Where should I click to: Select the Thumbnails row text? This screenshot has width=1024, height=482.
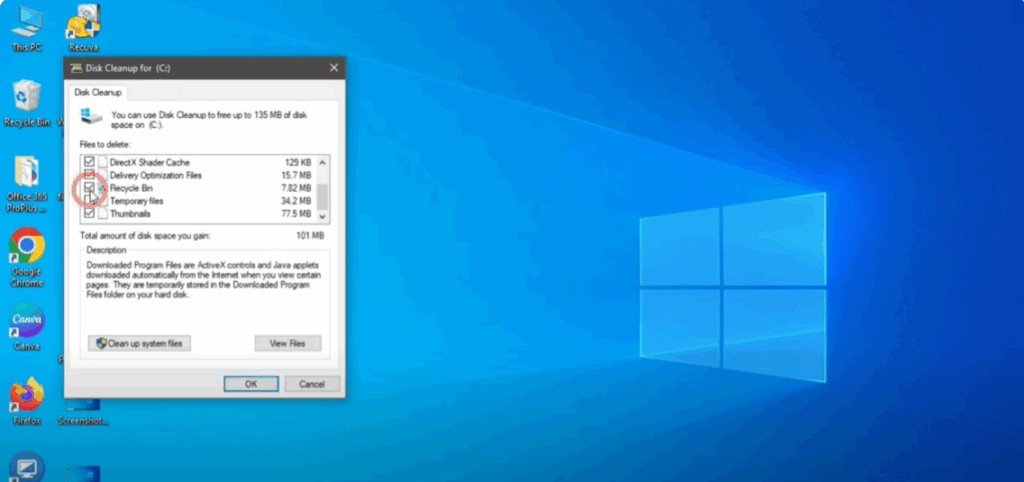[130, 214]
